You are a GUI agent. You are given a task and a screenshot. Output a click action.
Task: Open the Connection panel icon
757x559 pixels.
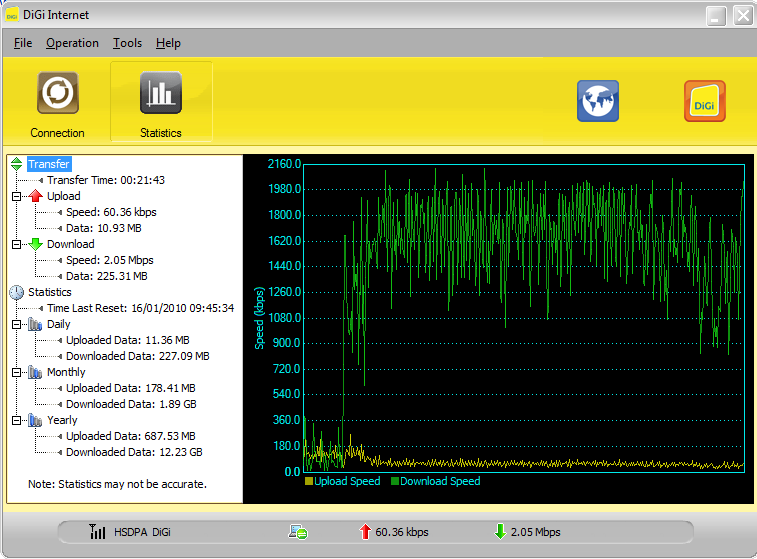coord(57,94)
